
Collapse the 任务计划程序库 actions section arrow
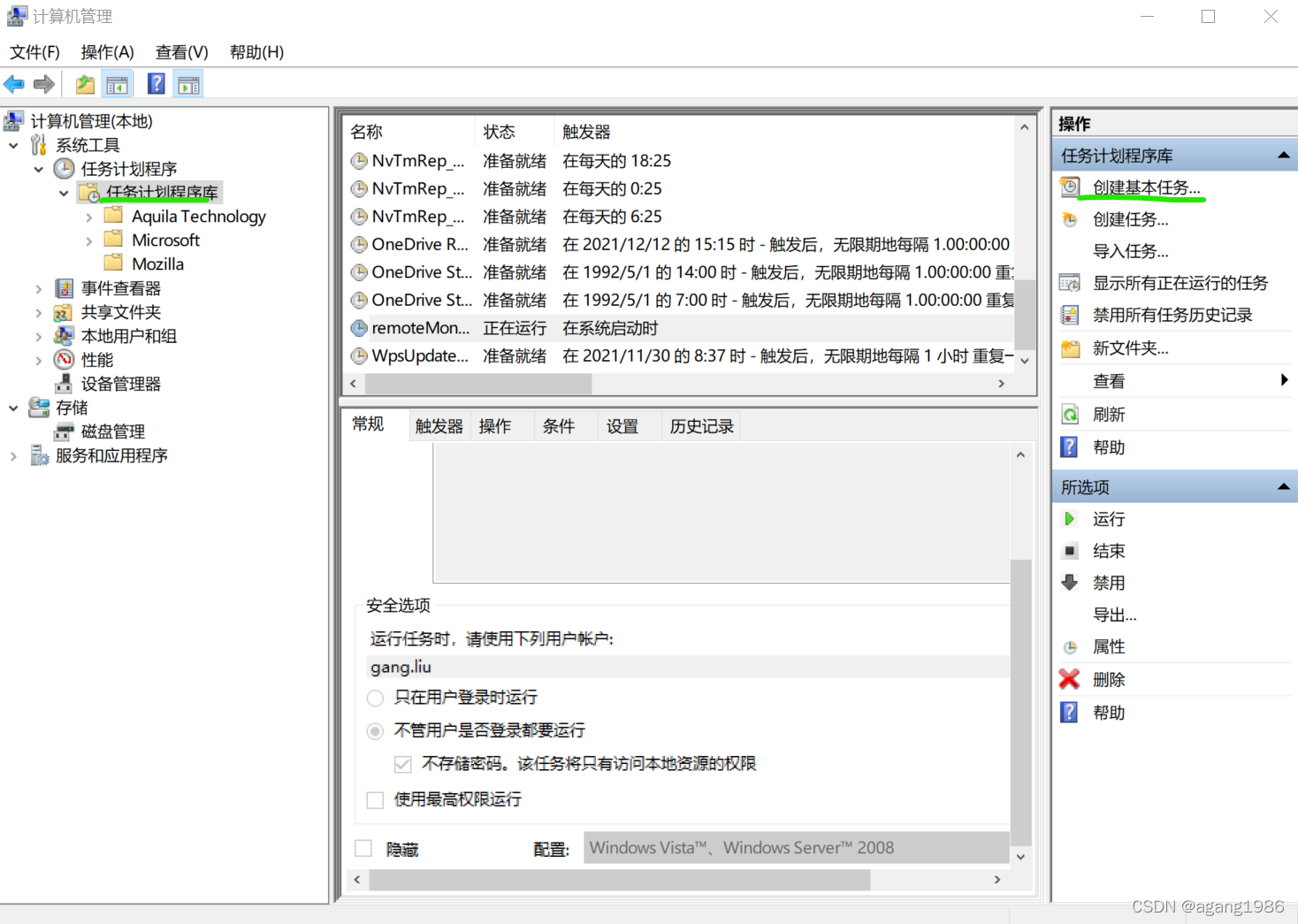pos(1283,156)
